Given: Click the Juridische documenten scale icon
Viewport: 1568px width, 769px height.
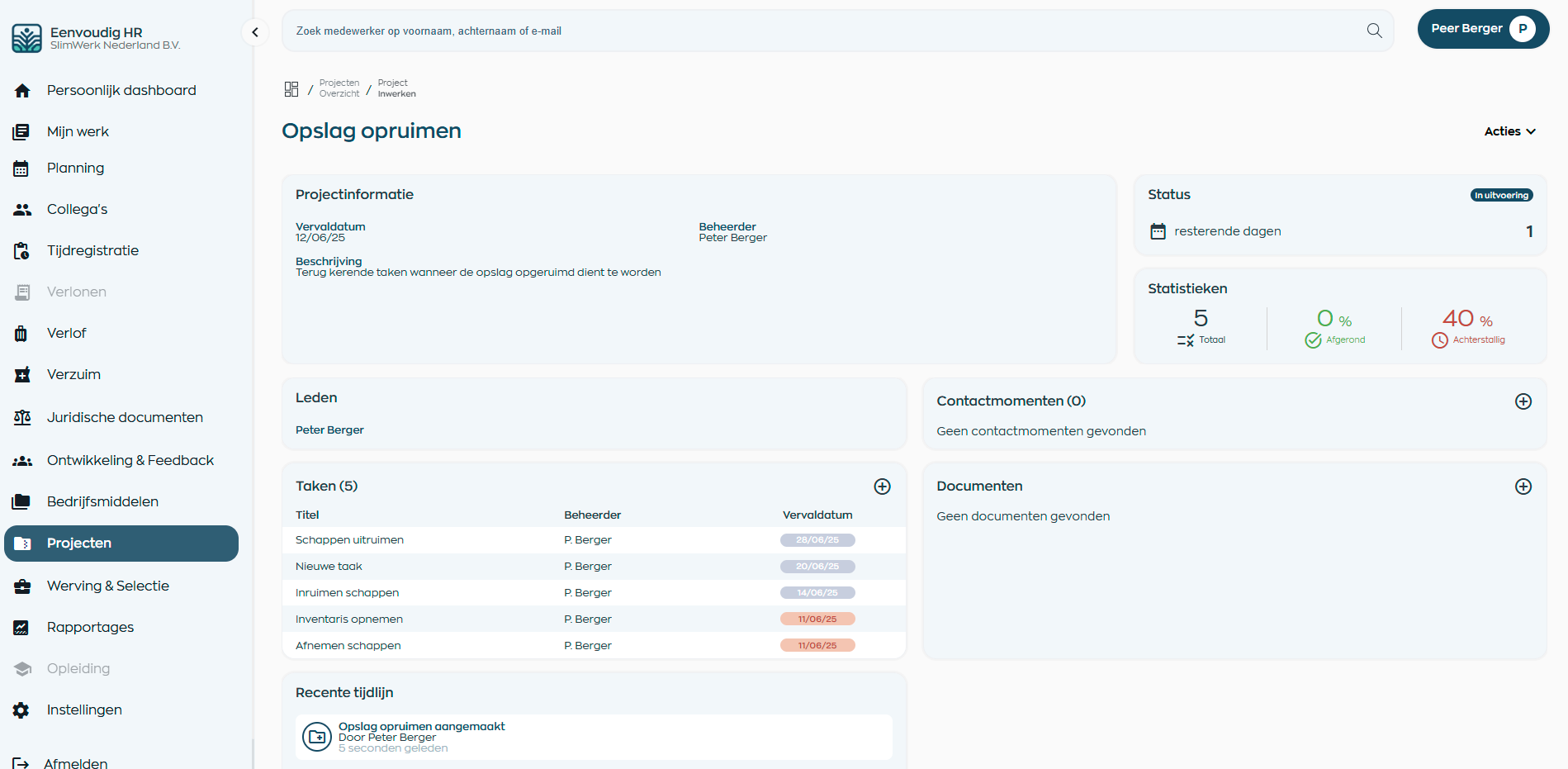Looking at the screenshot, I should (21, 417).
